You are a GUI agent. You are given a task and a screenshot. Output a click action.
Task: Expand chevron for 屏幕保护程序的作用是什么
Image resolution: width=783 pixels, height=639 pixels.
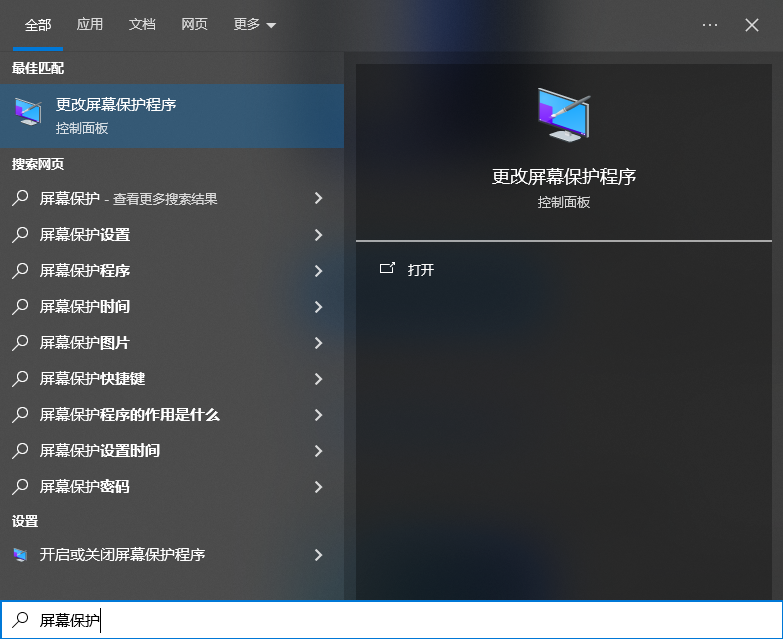pyautogui.click(x=319, y=414)
